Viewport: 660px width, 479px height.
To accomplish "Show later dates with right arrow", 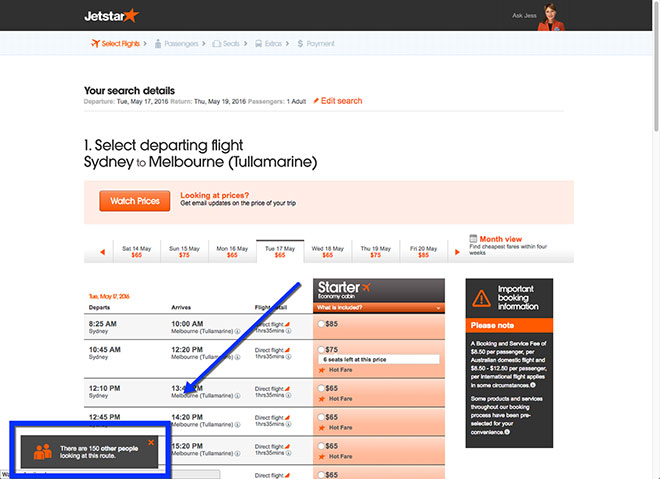I will pyautogui.click(x=457, y=252).
